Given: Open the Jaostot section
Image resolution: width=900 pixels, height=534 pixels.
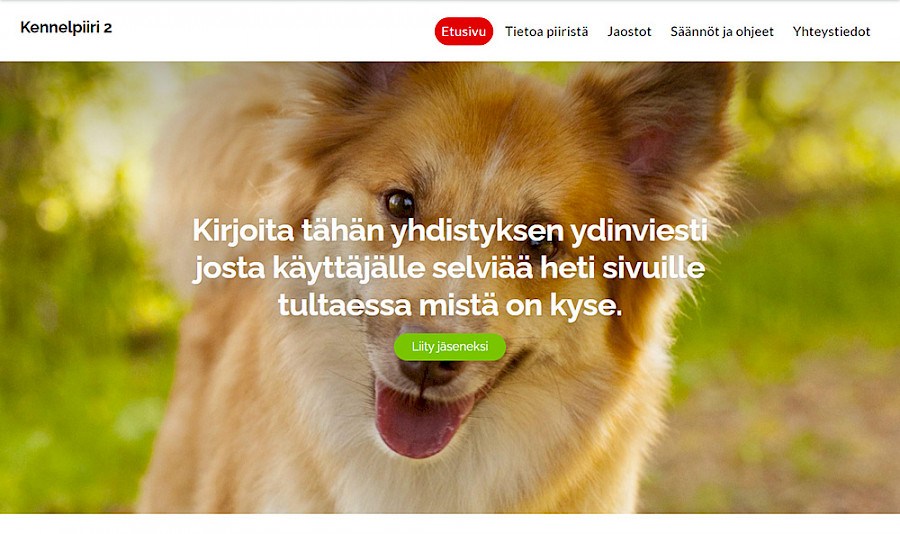Looking at the screenshot, I should tap(629, 32).
